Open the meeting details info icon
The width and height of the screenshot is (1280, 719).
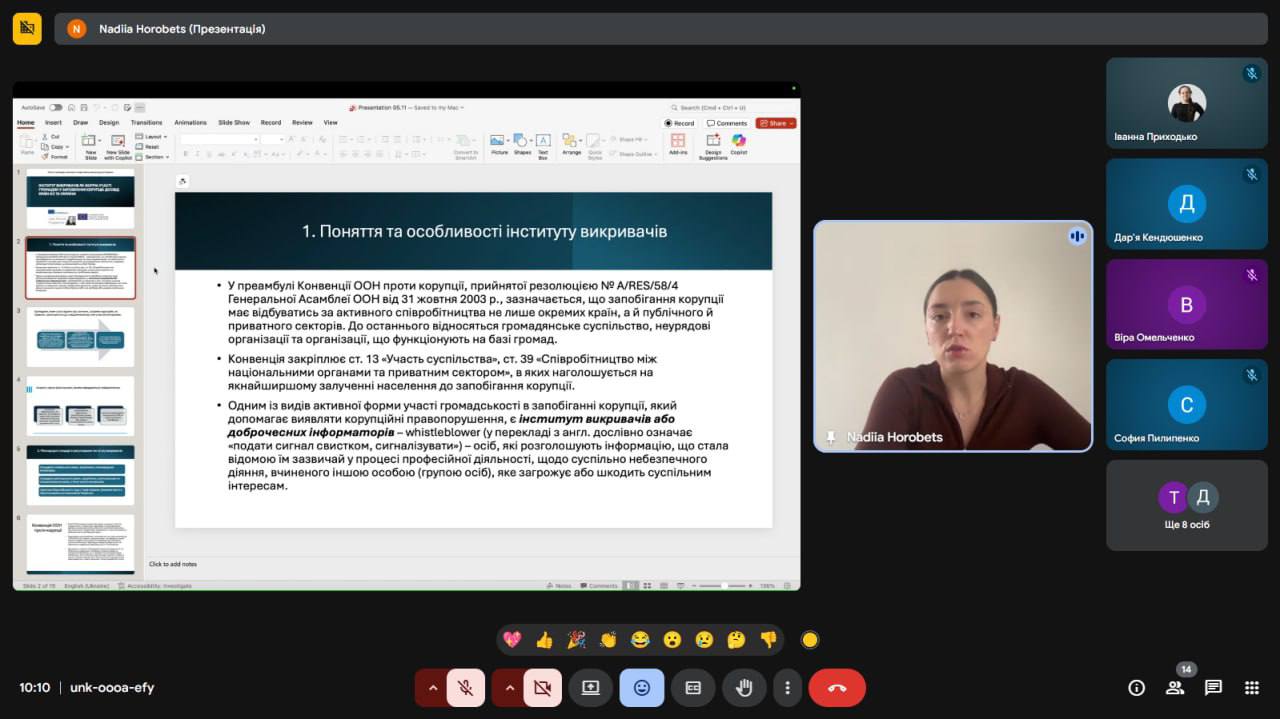[x=1136, y=688]
